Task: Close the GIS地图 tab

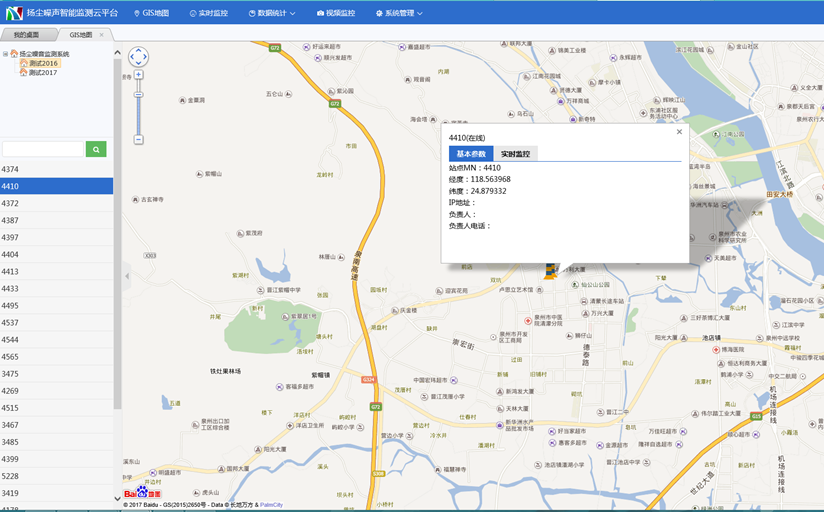Action: pos(101,35)
